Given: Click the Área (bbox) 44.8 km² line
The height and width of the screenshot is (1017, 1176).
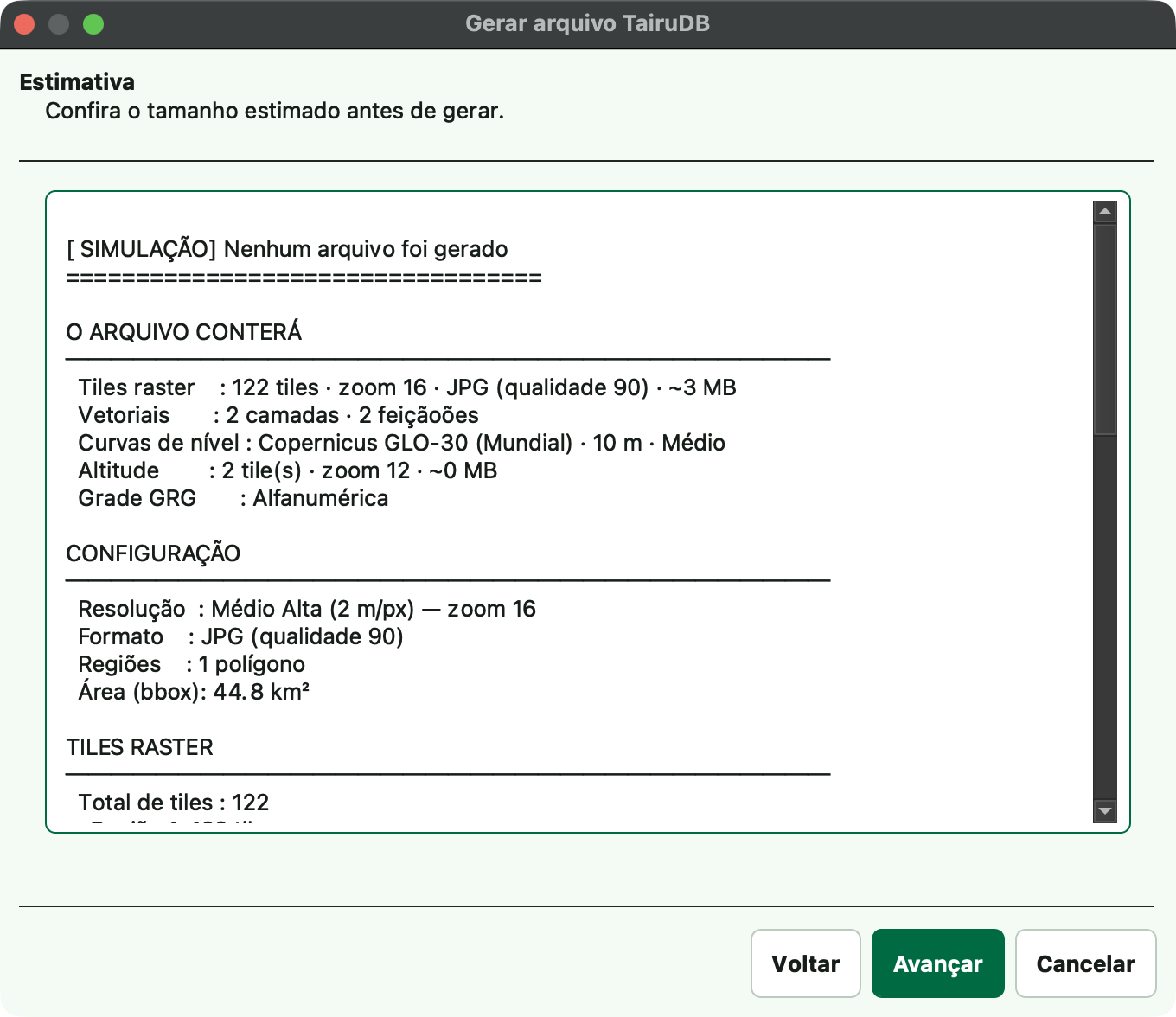Looking at the screenshot, I should coord(195,692).
